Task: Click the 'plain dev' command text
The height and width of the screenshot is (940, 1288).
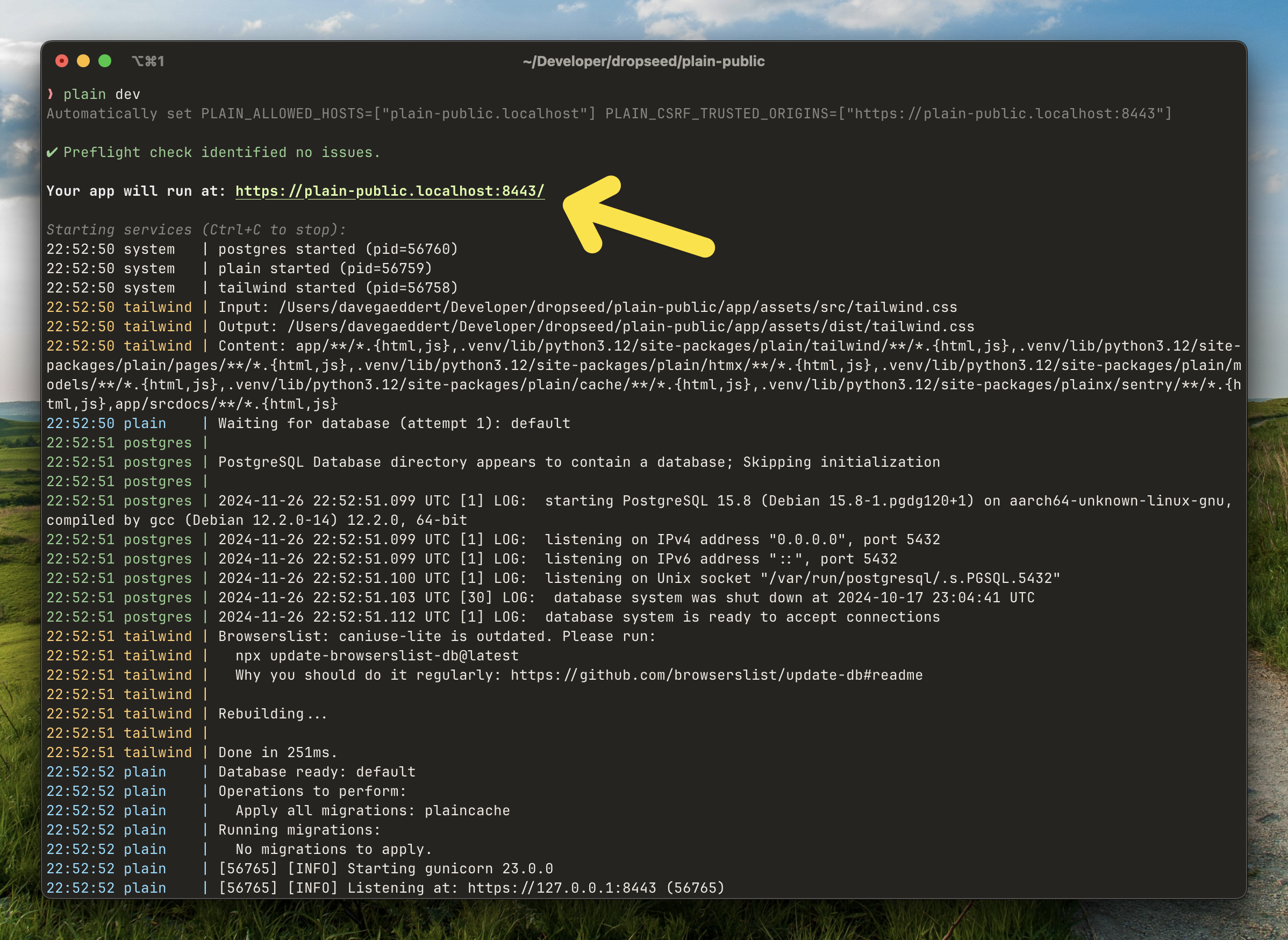Action: (x=101, y=94)
